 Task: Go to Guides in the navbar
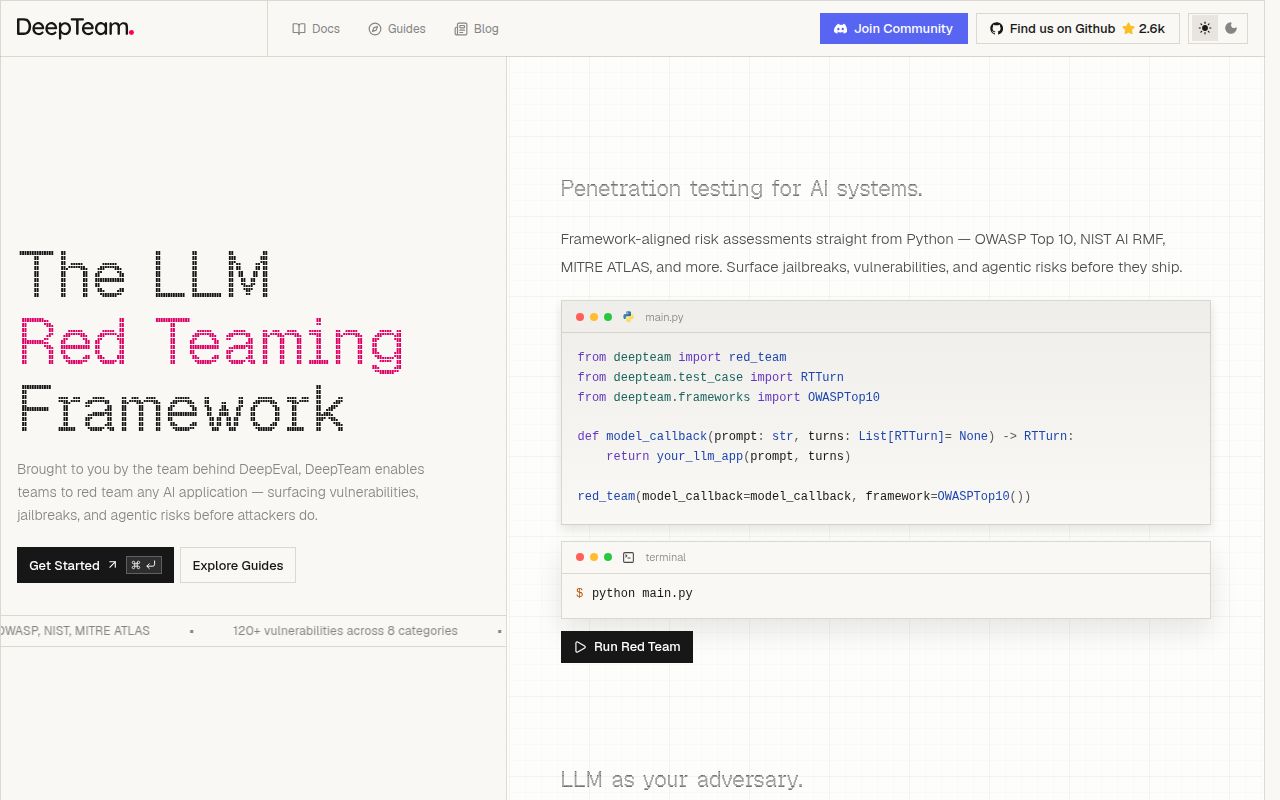397,29
